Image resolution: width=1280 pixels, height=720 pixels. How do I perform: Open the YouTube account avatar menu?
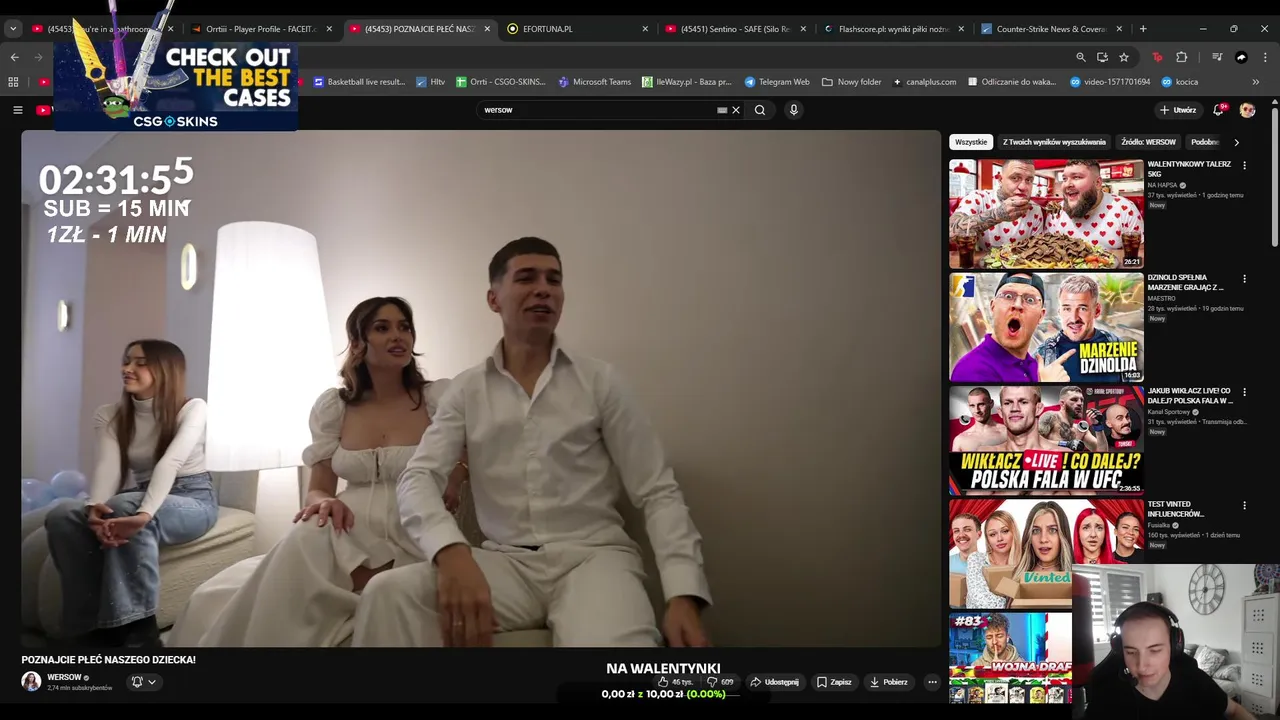(x=1247, y=110)
